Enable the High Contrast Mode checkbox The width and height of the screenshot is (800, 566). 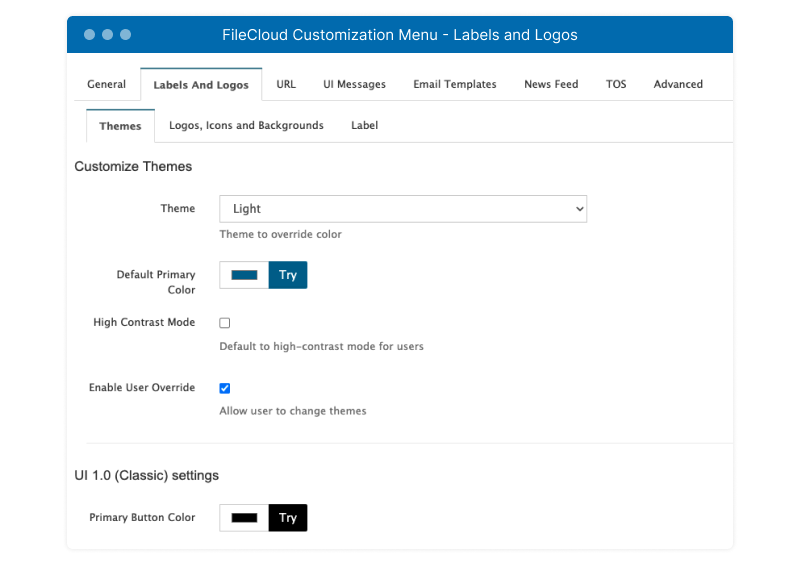point(224,323)
